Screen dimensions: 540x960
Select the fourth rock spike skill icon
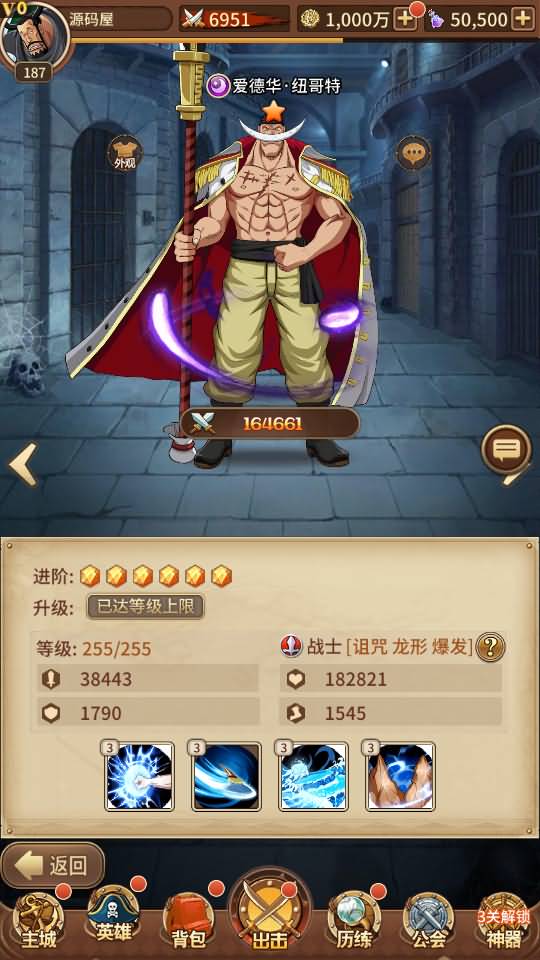tap(400, 777)
